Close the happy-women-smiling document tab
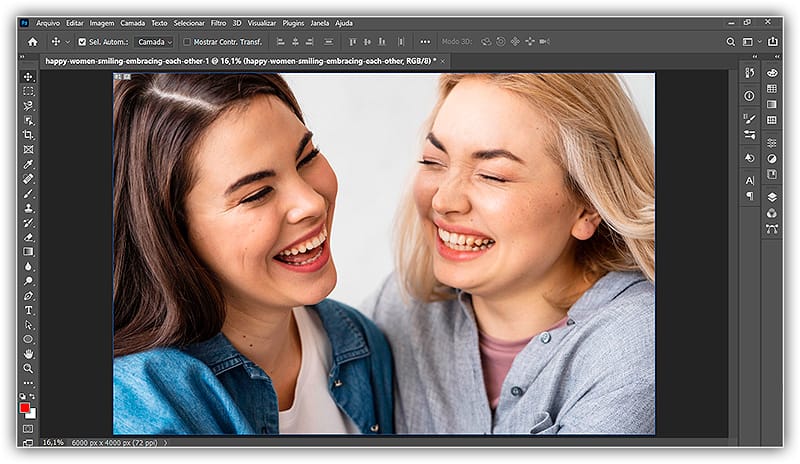Screen dimensions: 800x464 (x=442, y=61)
